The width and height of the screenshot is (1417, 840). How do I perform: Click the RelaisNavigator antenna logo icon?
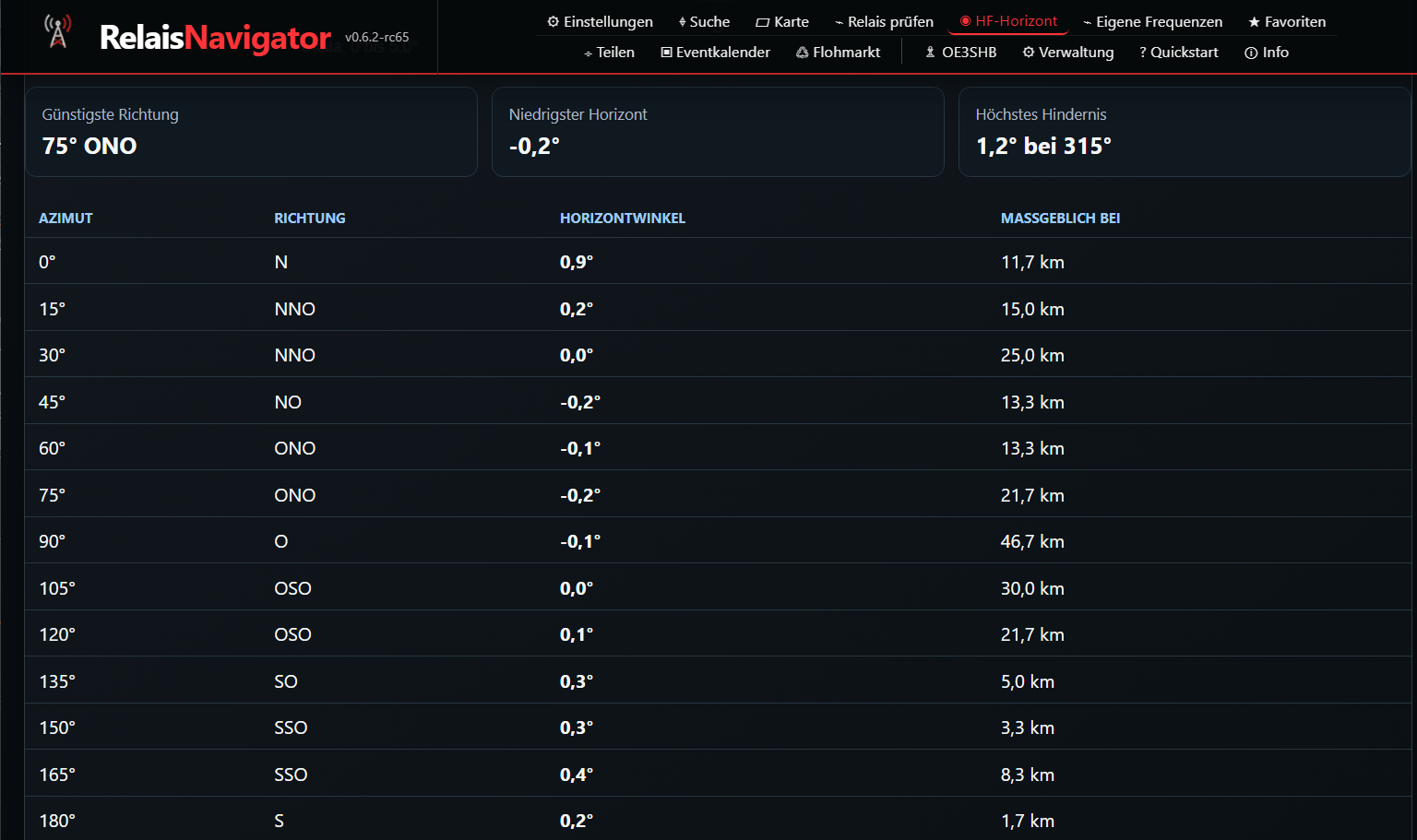coord(58,32)
